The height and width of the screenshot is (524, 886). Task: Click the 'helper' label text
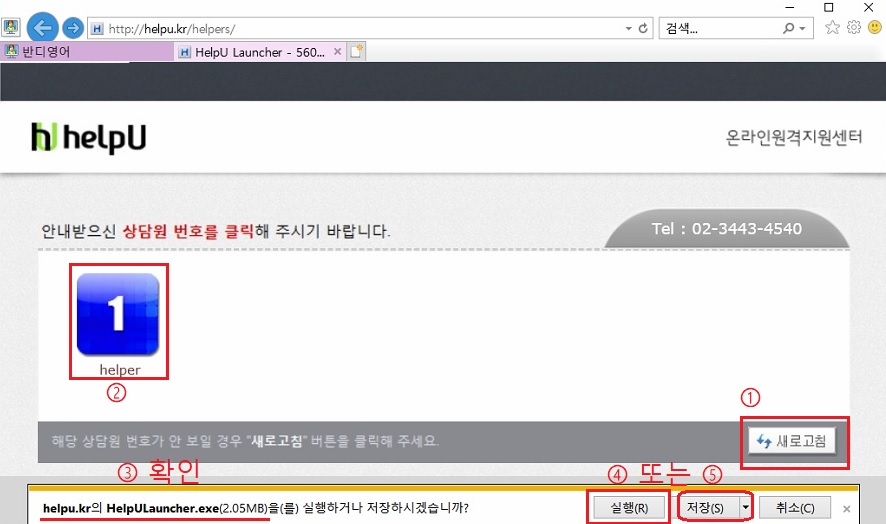coord(120,370)
